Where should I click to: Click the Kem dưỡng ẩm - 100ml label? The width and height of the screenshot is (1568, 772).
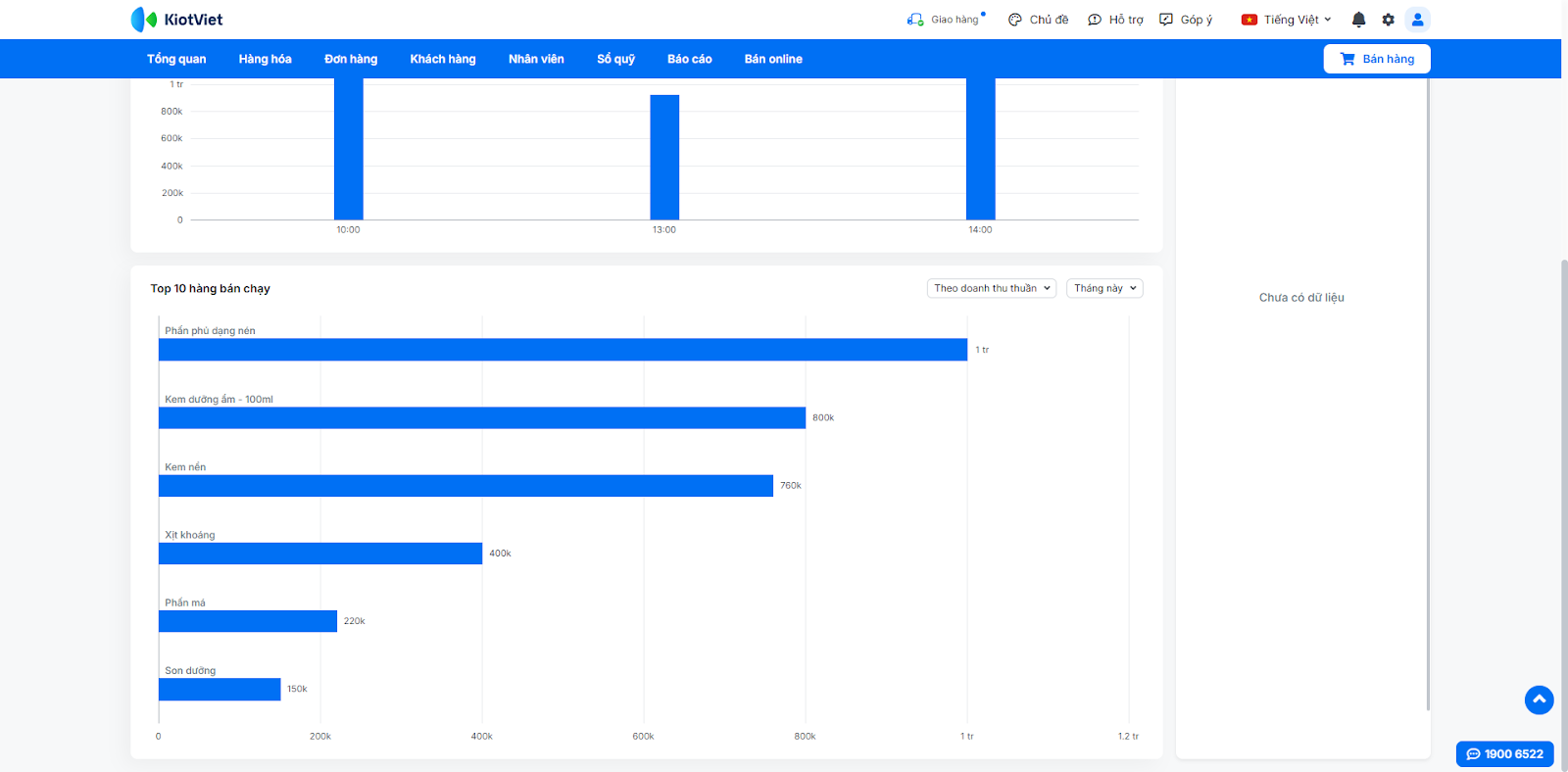(x=219, y=400)
